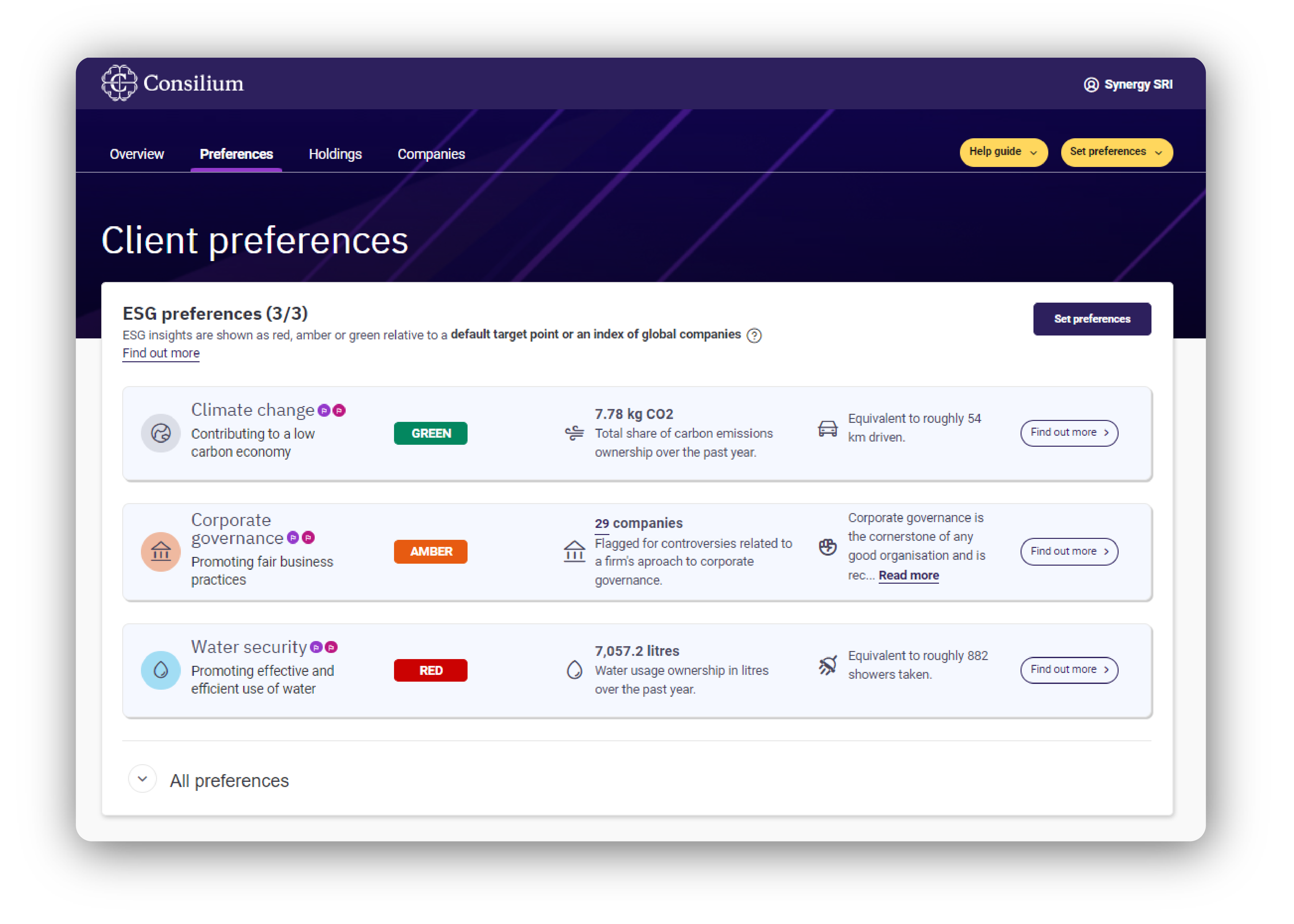
Task: Click Find out more for Water security
Action: (1069, 670)
